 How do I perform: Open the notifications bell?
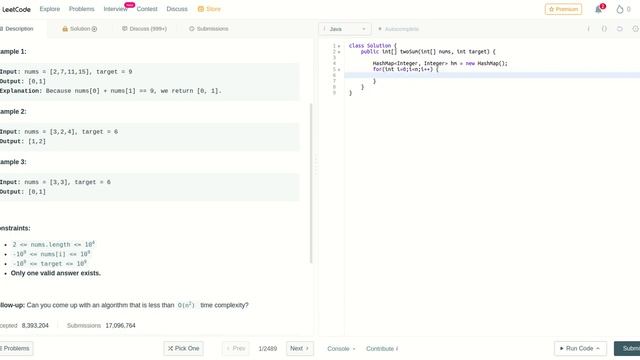pyautogui.click(x=598, y=9)
